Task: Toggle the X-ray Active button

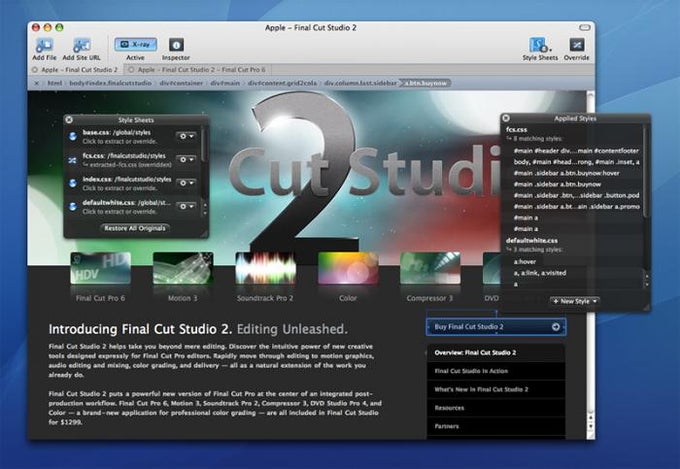Action: (x=136, y=44)
